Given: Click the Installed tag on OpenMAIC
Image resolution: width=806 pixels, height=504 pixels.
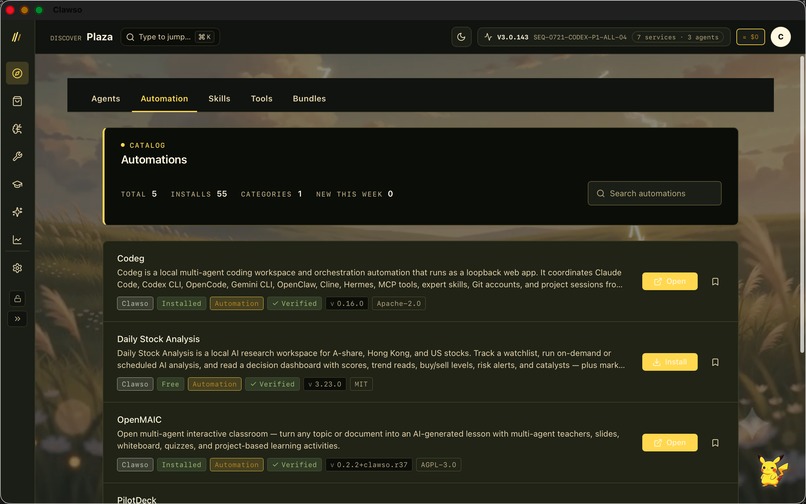Looking at the screenshot, I should click(x=181, y=465).
